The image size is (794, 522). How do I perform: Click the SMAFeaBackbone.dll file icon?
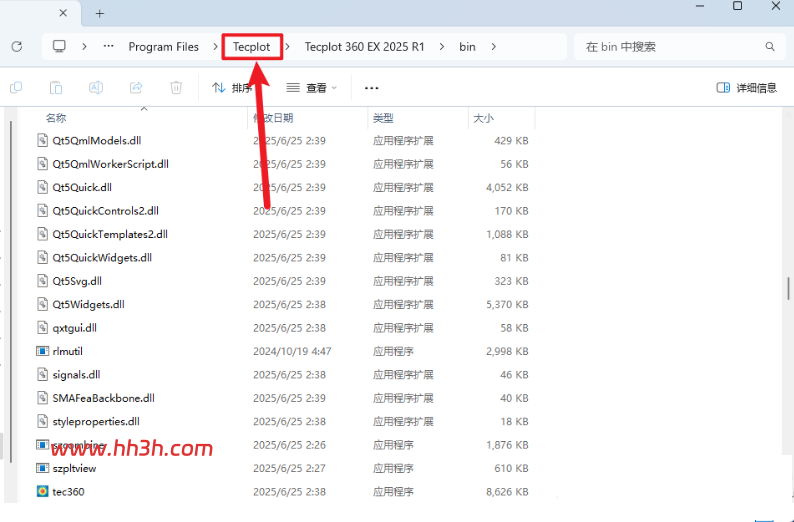pyautogui.click(x=43, y=398)
